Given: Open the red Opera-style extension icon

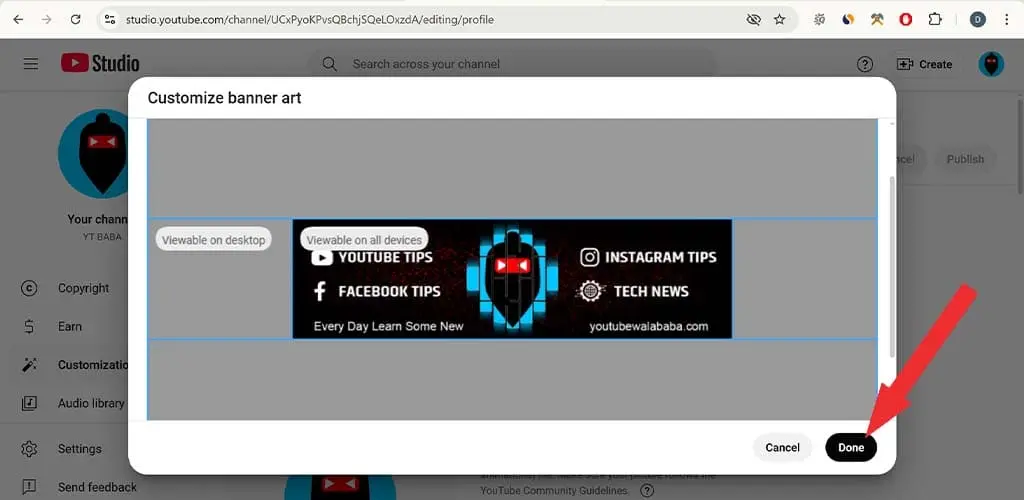Looking at the screenshot, I should point(906,20).
